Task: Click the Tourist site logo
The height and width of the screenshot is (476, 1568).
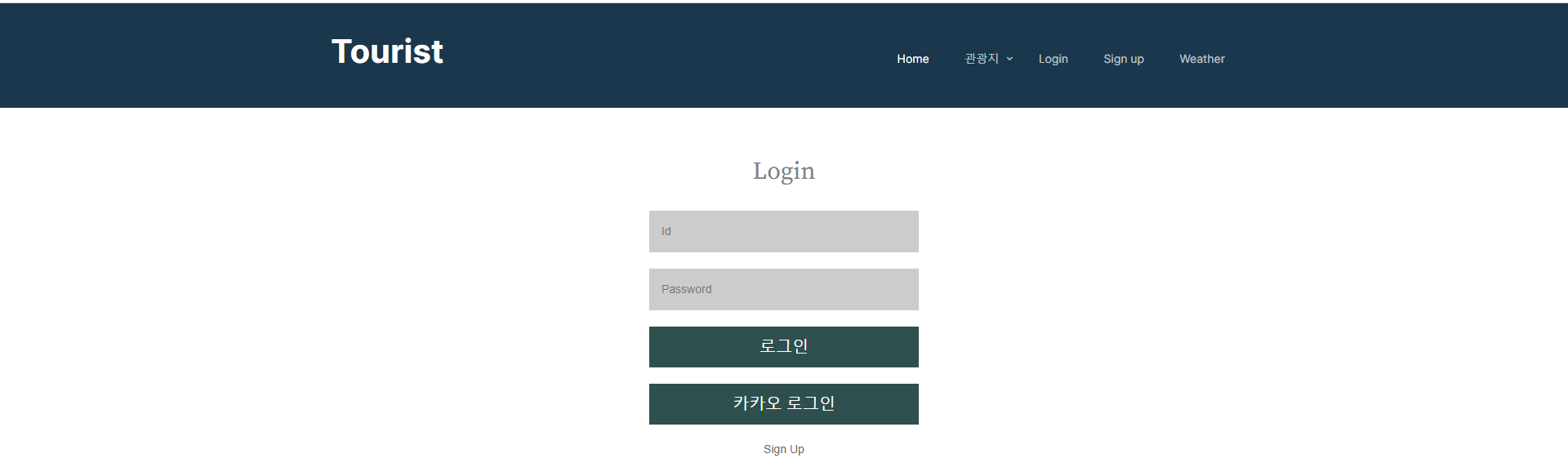Action: pyautogui.click(x=387, y=51)
